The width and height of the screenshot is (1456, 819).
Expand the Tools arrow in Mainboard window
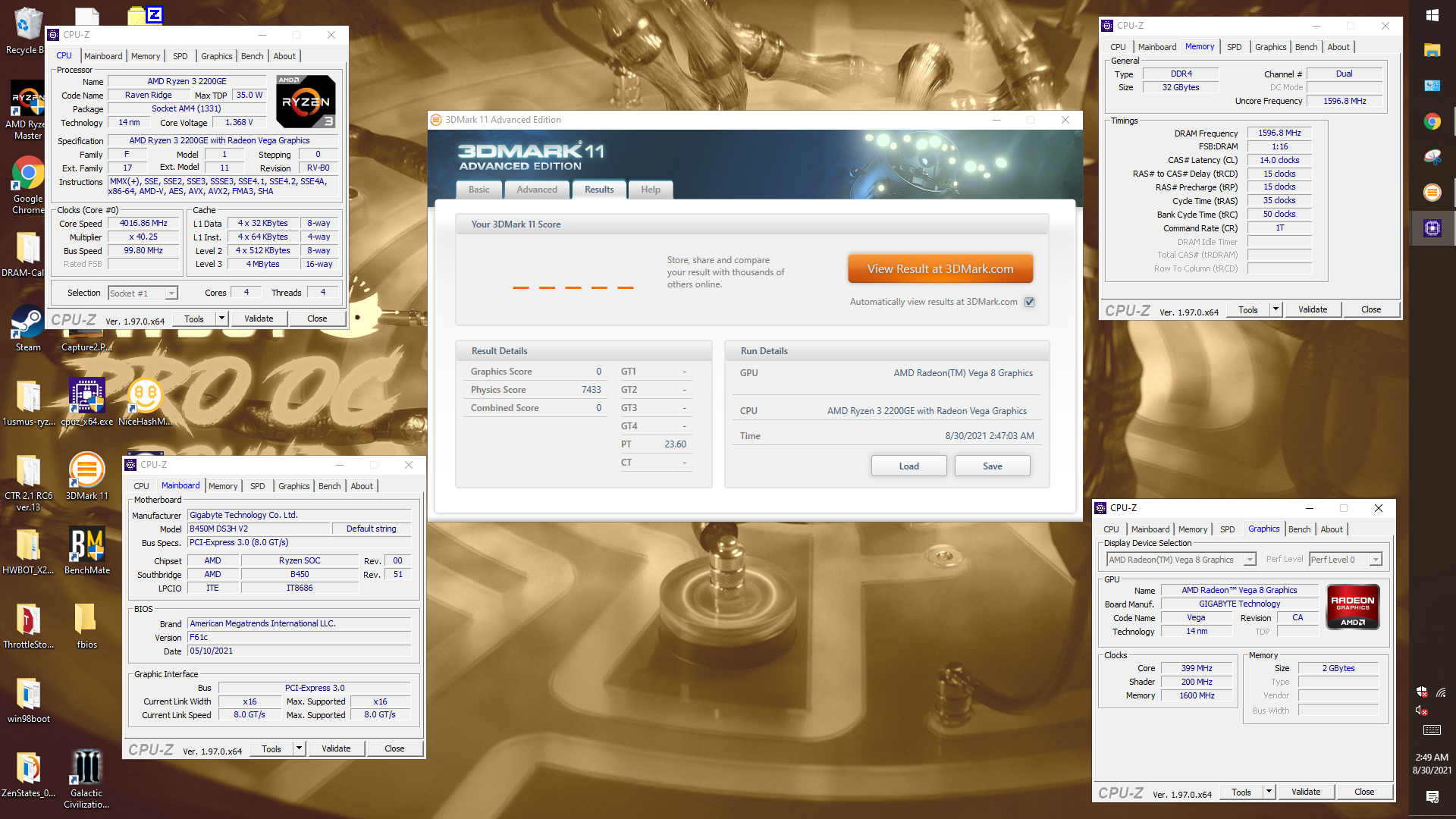click(300, 748)
